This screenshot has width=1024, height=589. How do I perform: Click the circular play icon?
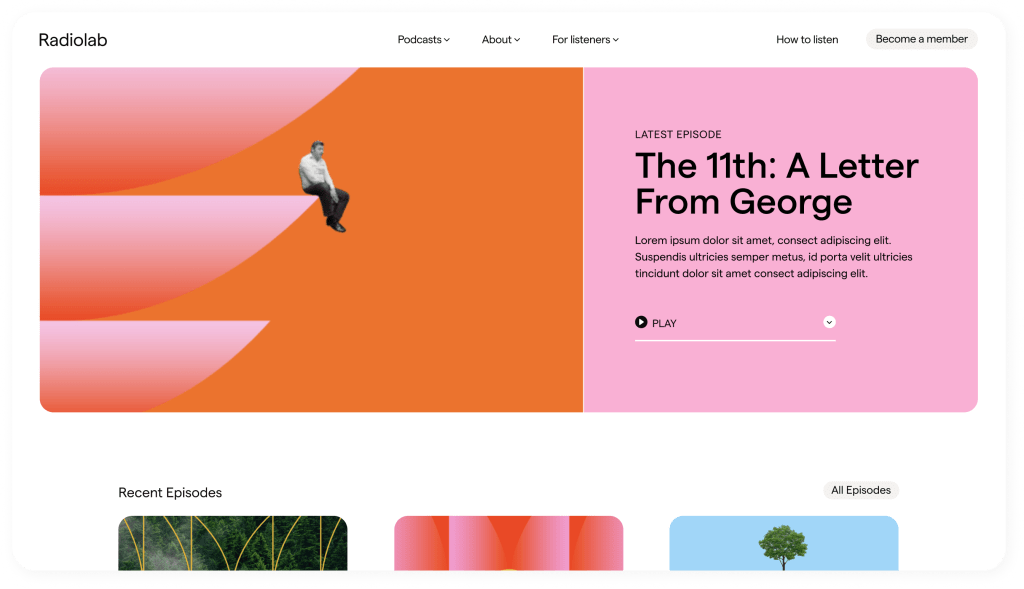pos(641,322)
